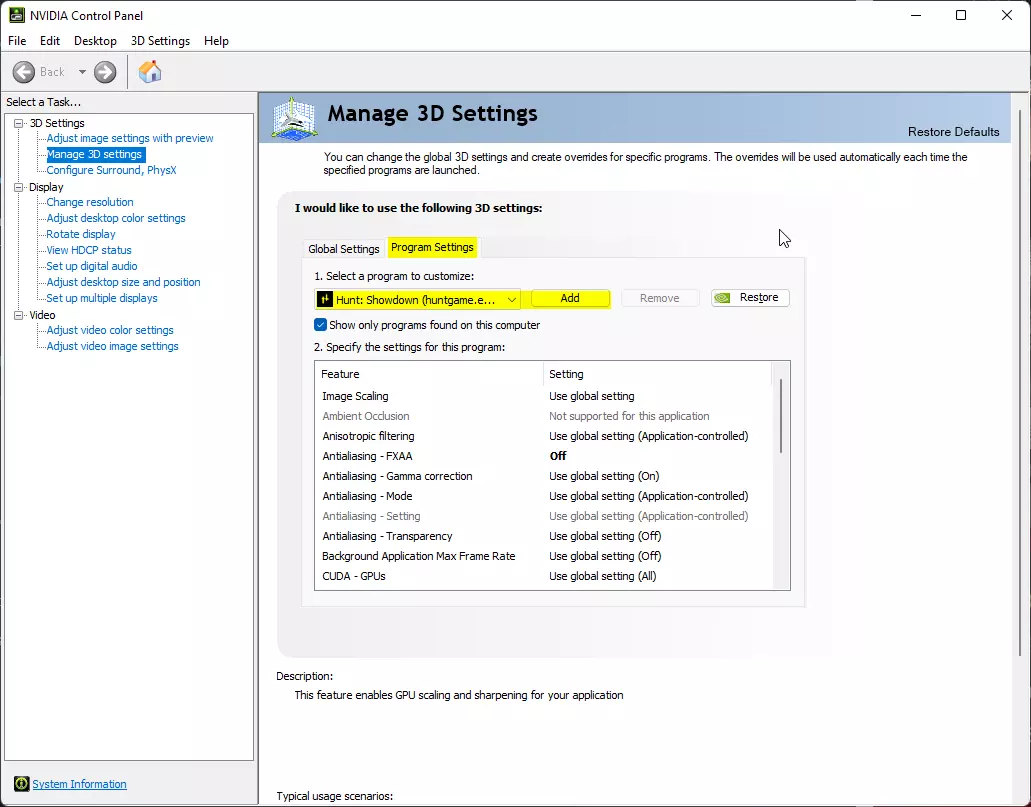
Task: Click Antialiasing - FXAA Off setting
Action: tap(558, 456)
